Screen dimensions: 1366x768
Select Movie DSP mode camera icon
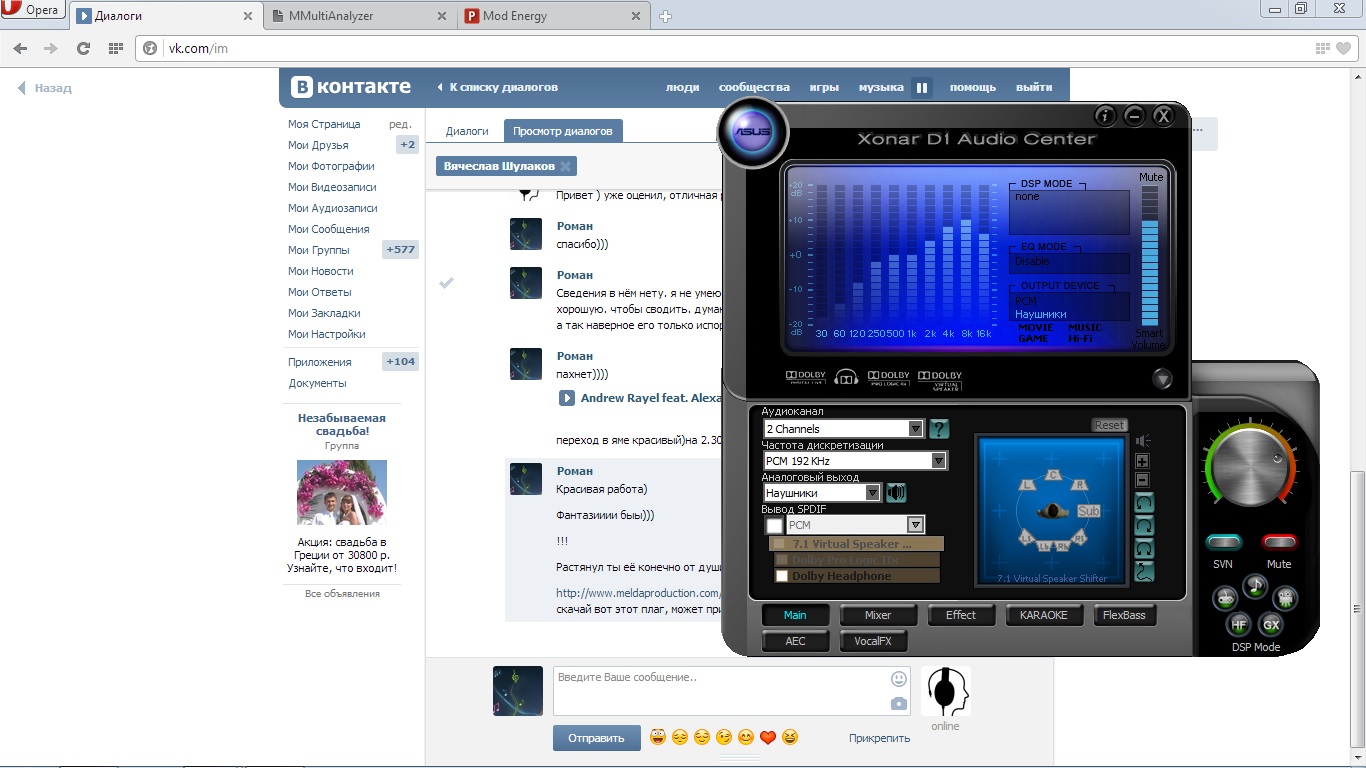click(x=1286, y=599)
